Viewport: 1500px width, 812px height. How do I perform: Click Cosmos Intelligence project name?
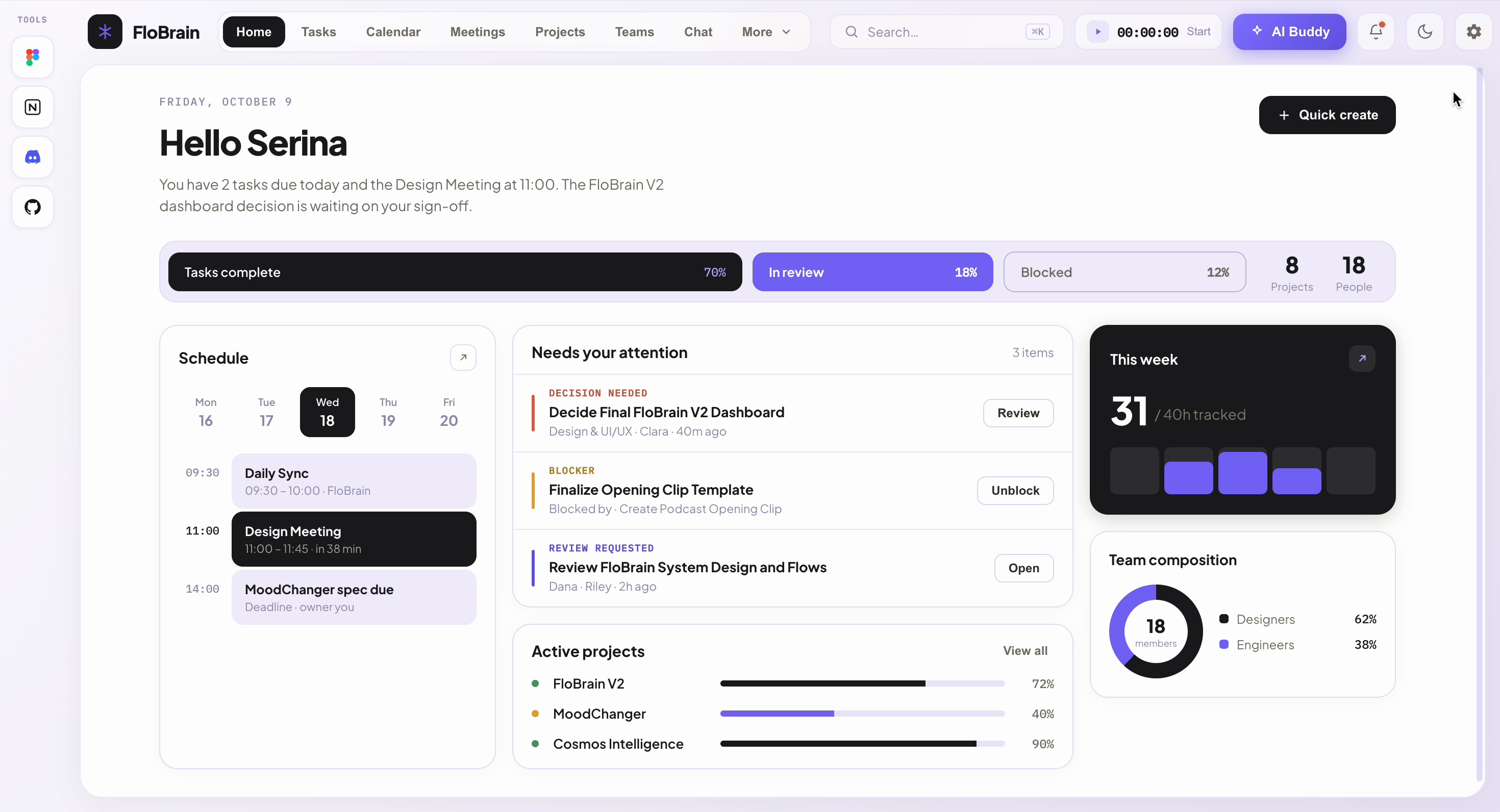point(618,743)
